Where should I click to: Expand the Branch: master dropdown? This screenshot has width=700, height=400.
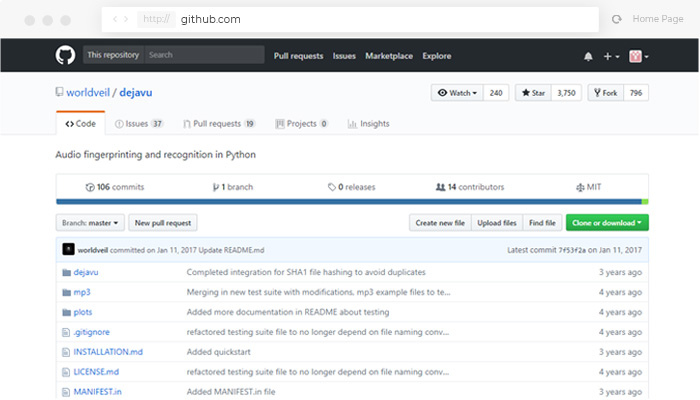pos(90,223)
